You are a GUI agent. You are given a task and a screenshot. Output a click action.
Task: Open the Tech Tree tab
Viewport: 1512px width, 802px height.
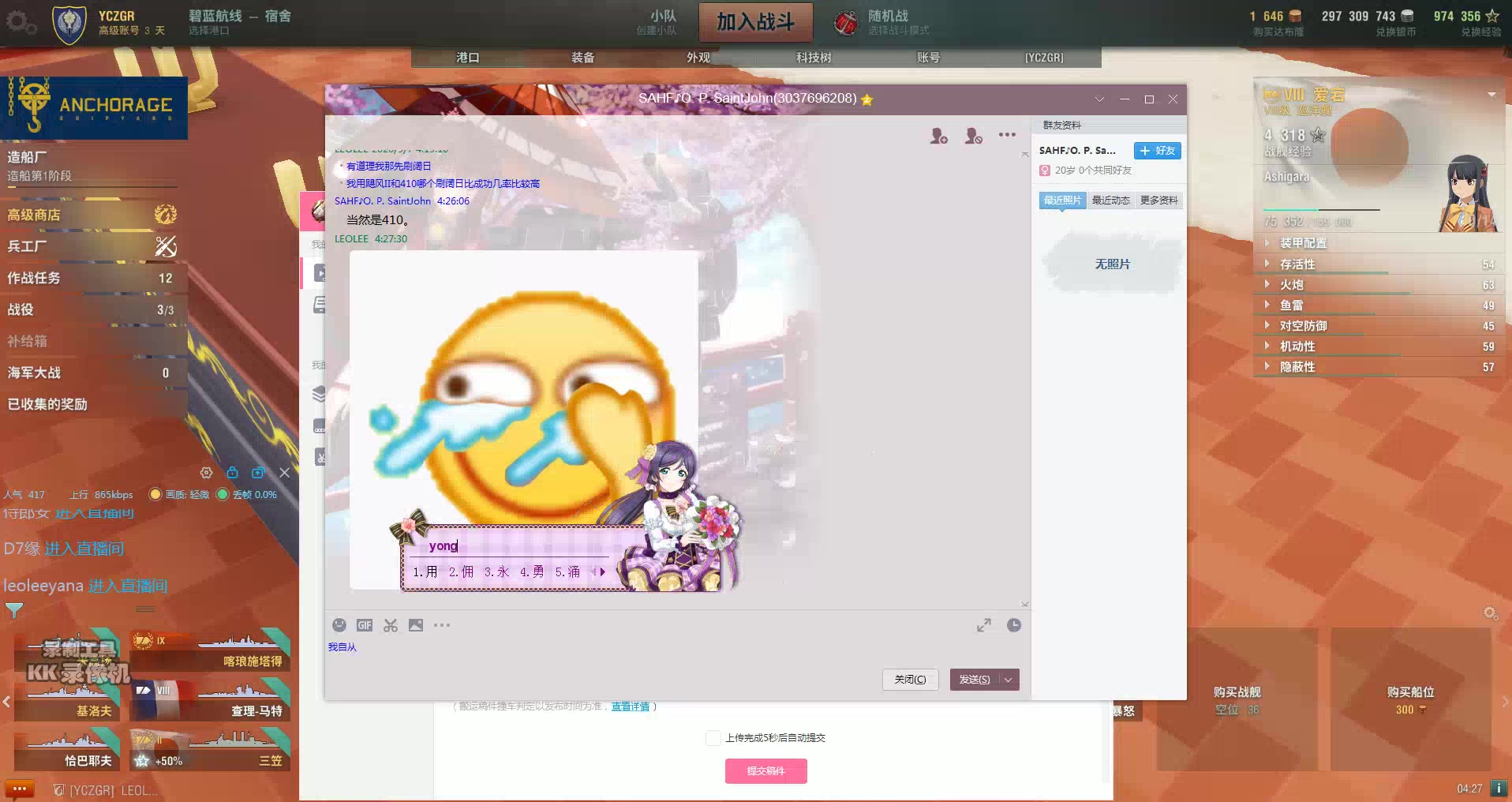click(814, 58)
